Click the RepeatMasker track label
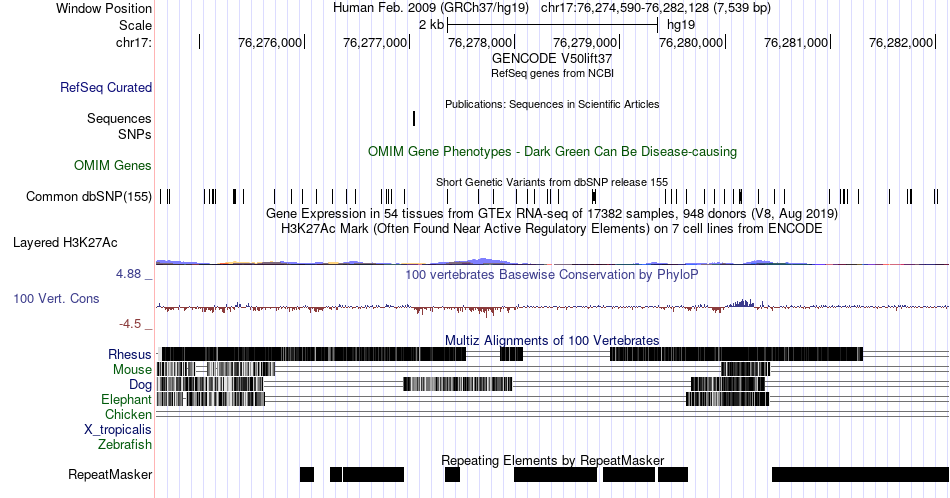The width and height of the screenshot is (950, 498). 110,474
